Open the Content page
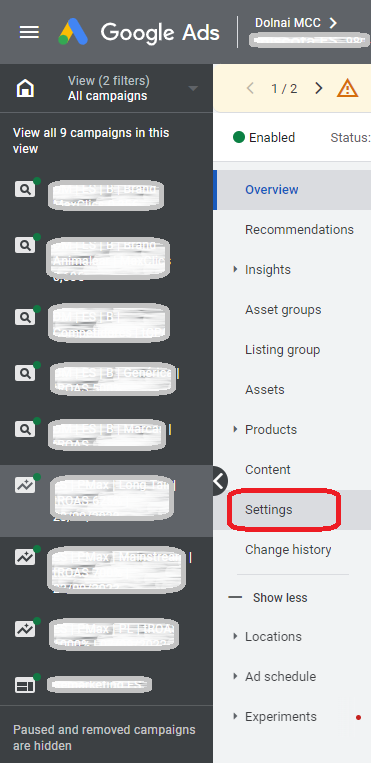The image size is (371, 763). point(268,470)
